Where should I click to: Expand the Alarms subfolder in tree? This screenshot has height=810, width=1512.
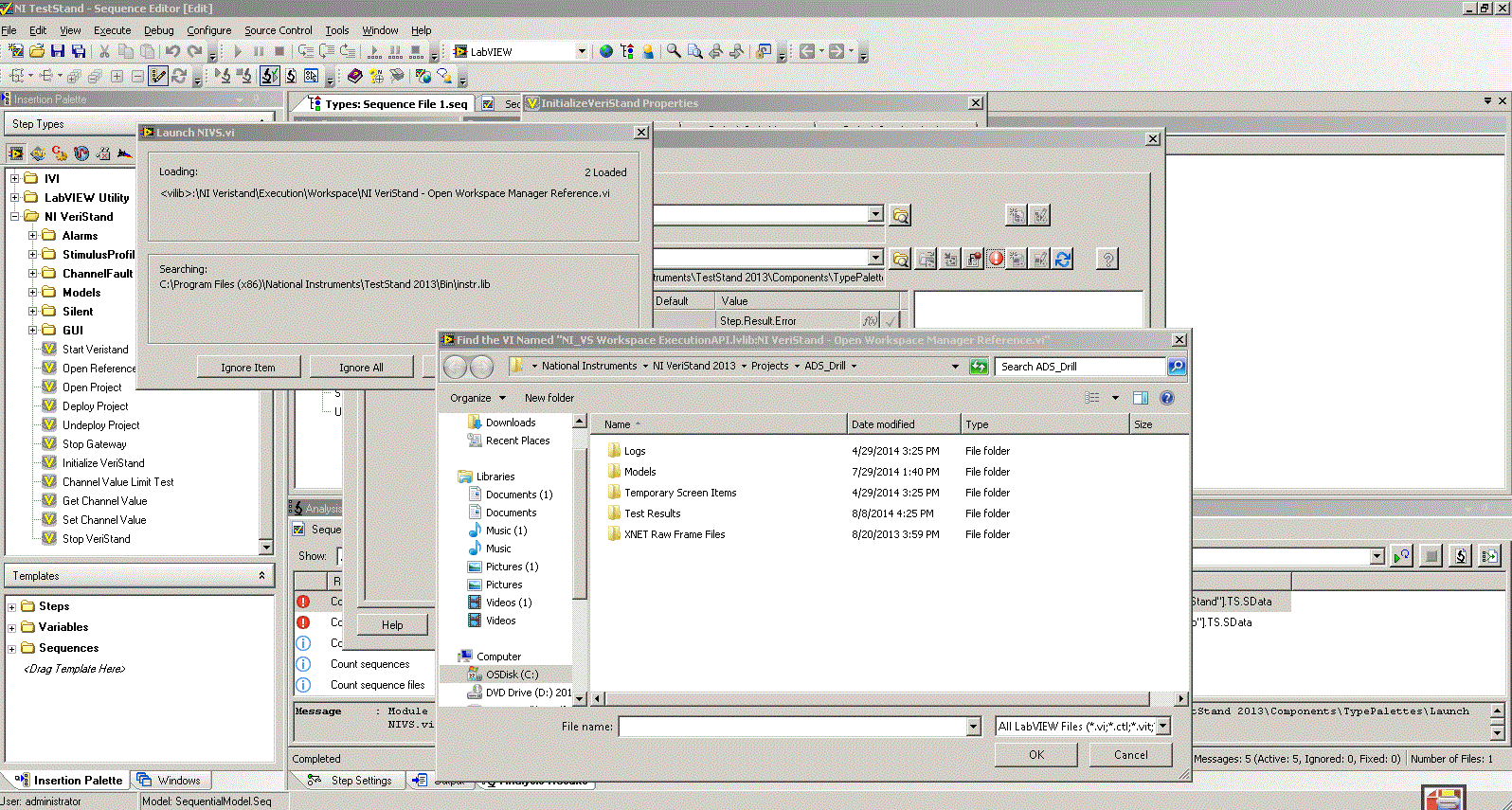(x=32, y=235)
